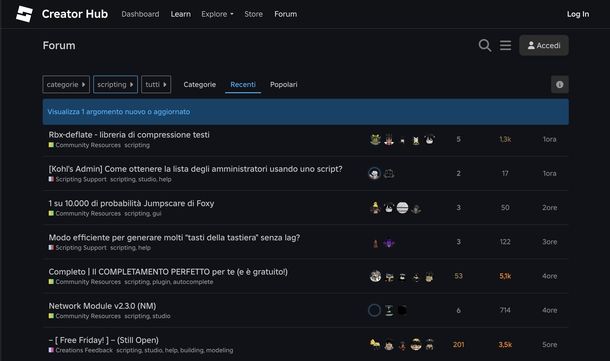Go to Dashboard in top navigation
610x361 pixels.
(x=140, y=14)
